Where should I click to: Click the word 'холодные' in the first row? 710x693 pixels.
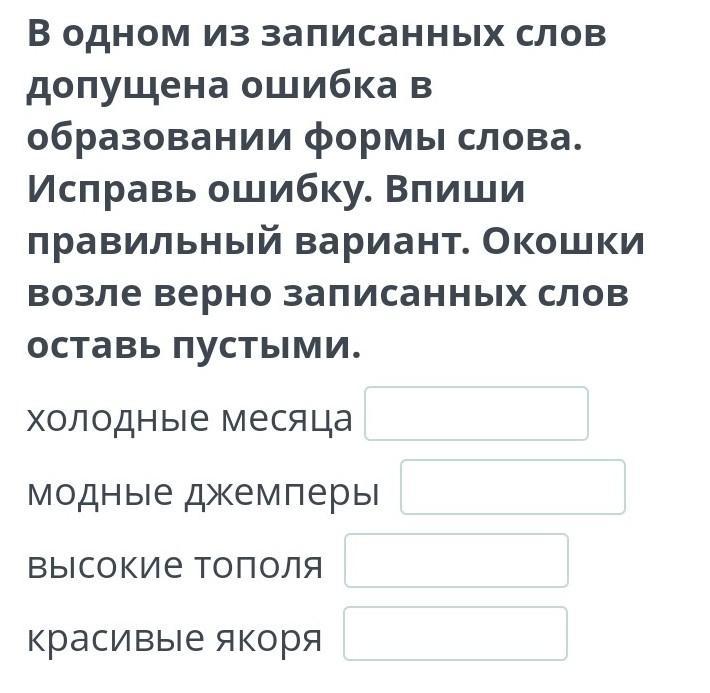[x=119, y=419]
